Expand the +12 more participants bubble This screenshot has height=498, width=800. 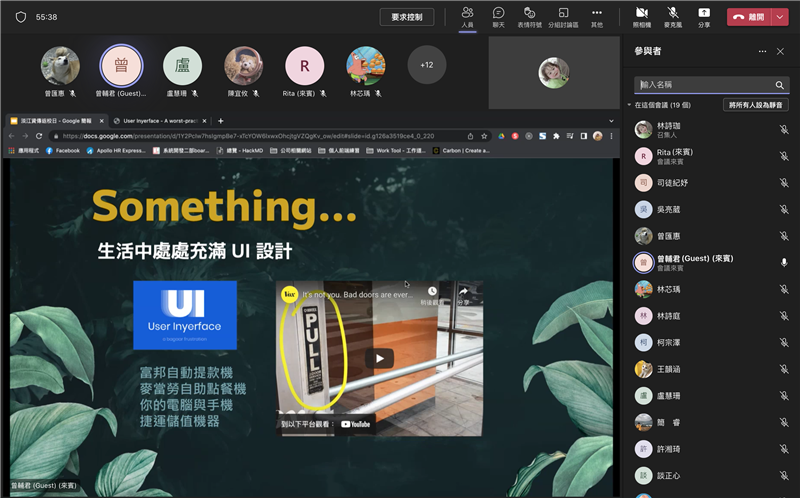coord(427,65)
